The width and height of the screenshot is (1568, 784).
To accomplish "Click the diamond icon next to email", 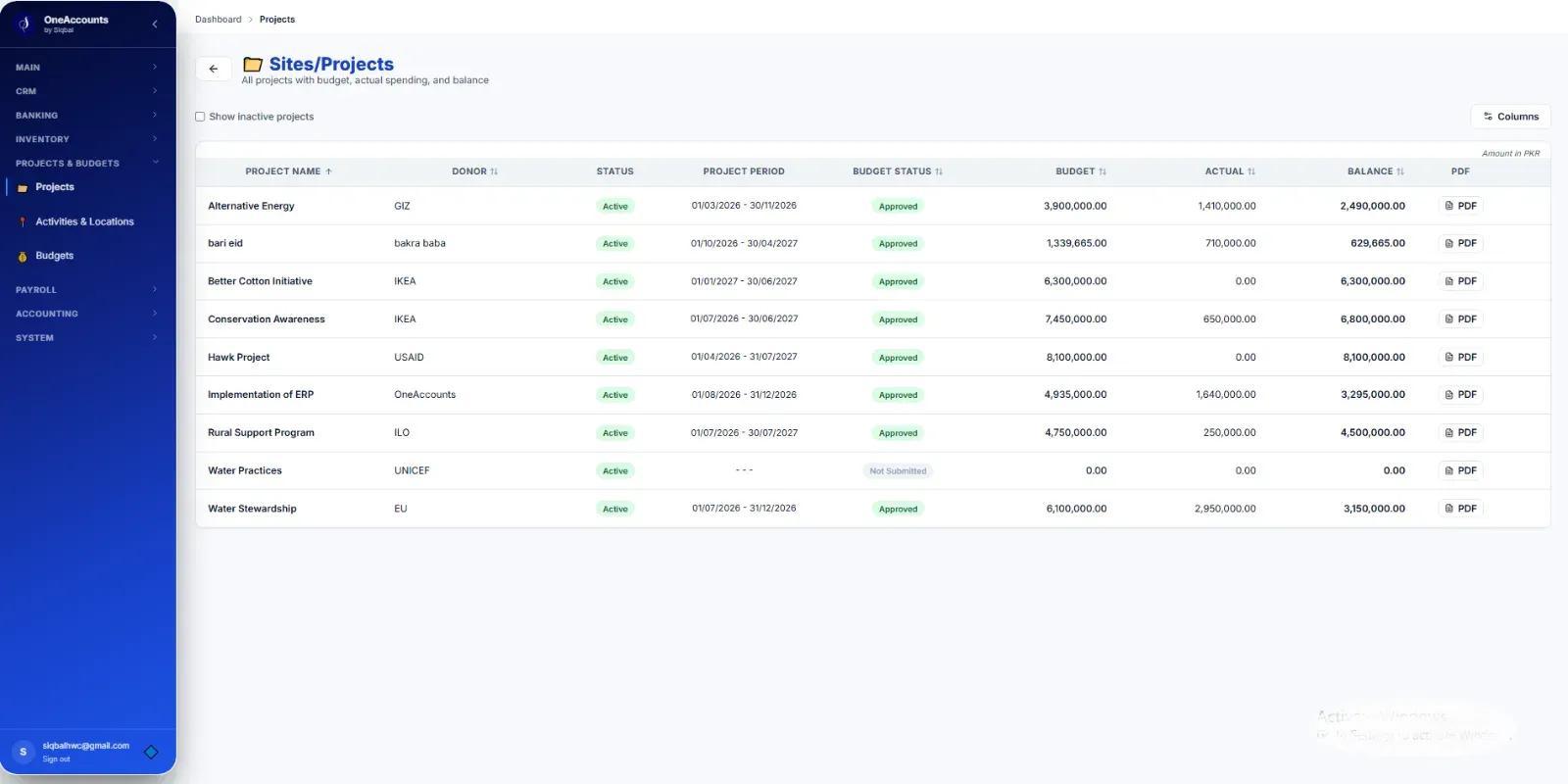I will 151,752.
